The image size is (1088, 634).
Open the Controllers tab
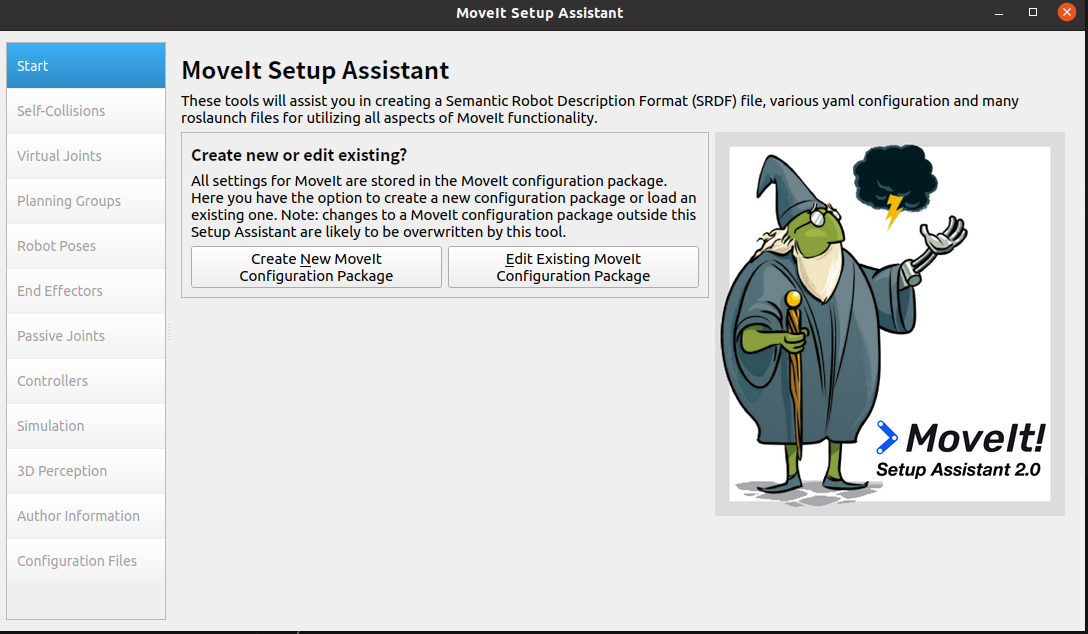coord(85,381)
